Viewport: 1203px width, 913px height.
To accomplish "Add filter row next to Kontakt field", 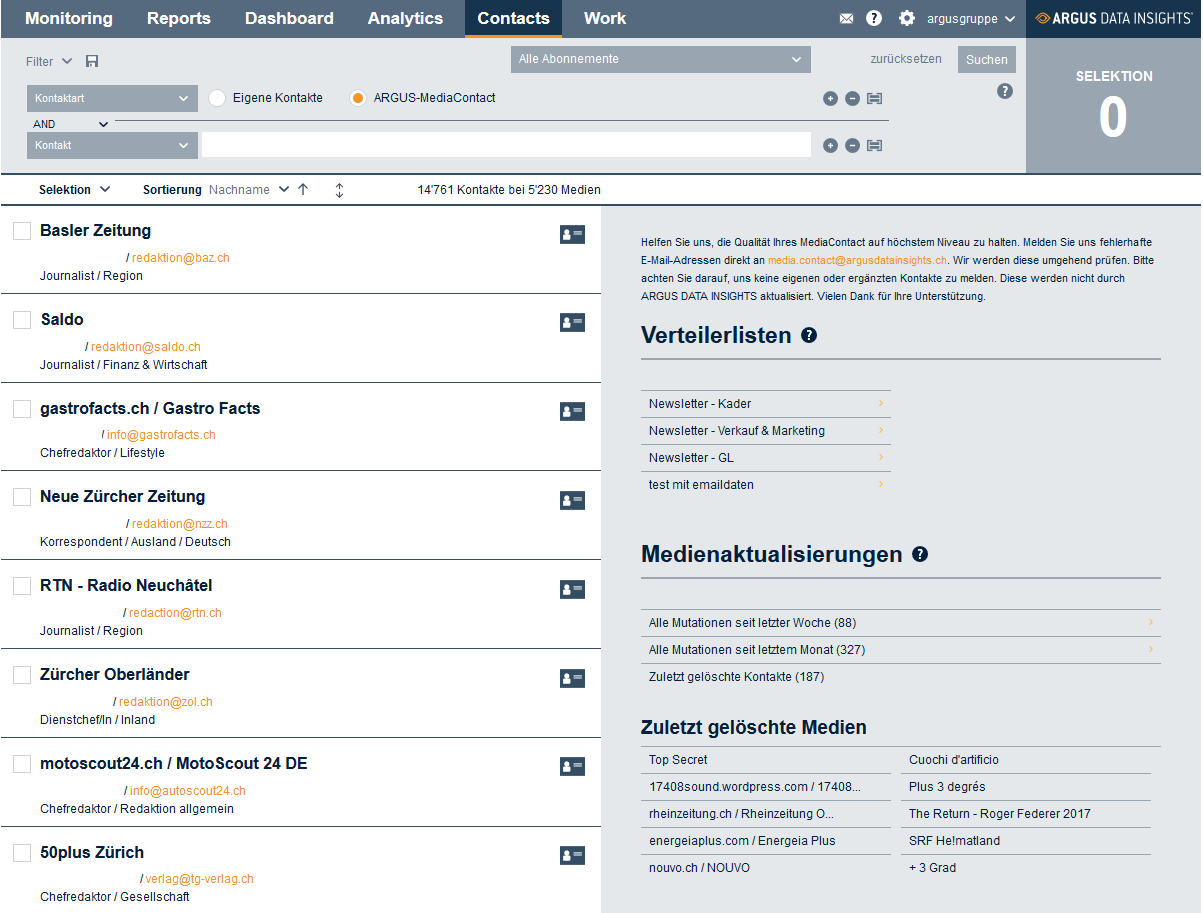I will 830,145.
